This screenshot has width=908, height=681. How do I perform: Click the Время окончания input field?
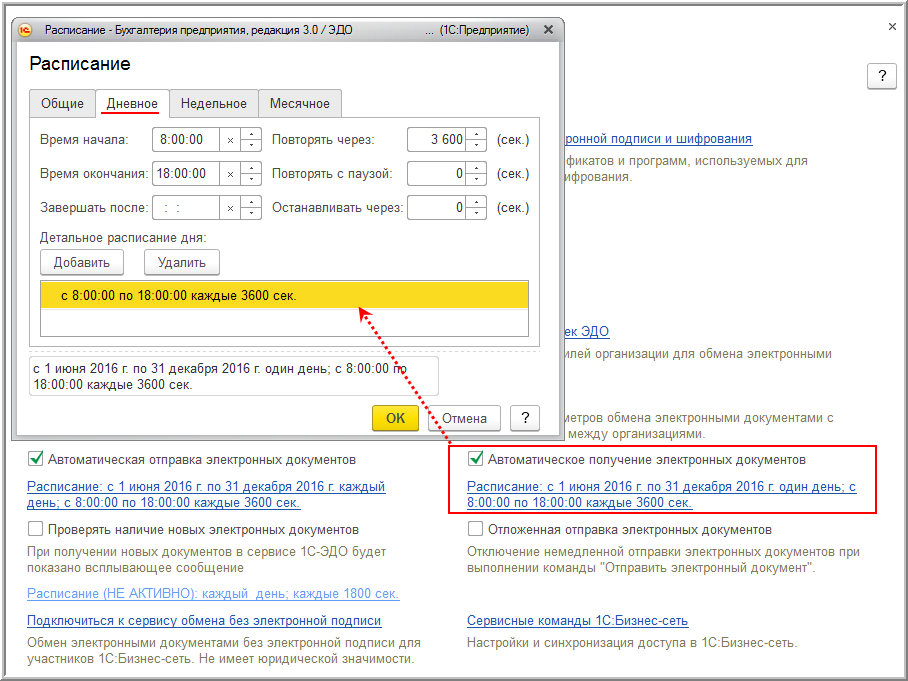[x=186, y=174]
